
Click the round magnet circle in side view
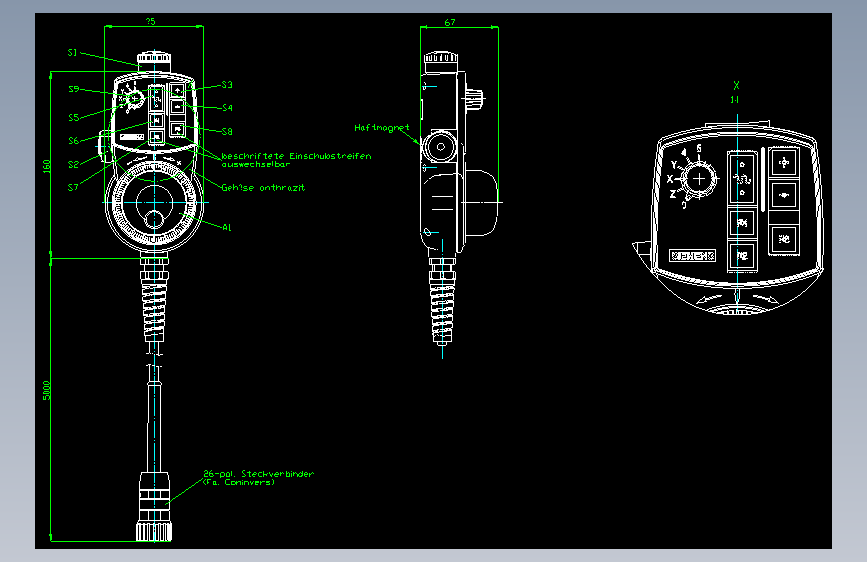point(440,147)
